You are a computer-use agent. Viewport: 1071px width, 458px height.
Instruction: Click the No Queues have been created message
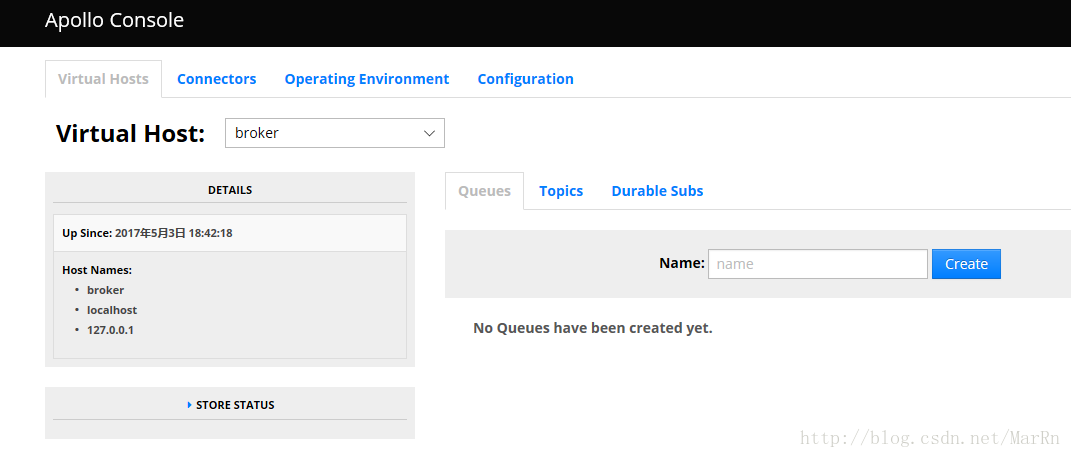pyautogui.click(x=593, y=328)
